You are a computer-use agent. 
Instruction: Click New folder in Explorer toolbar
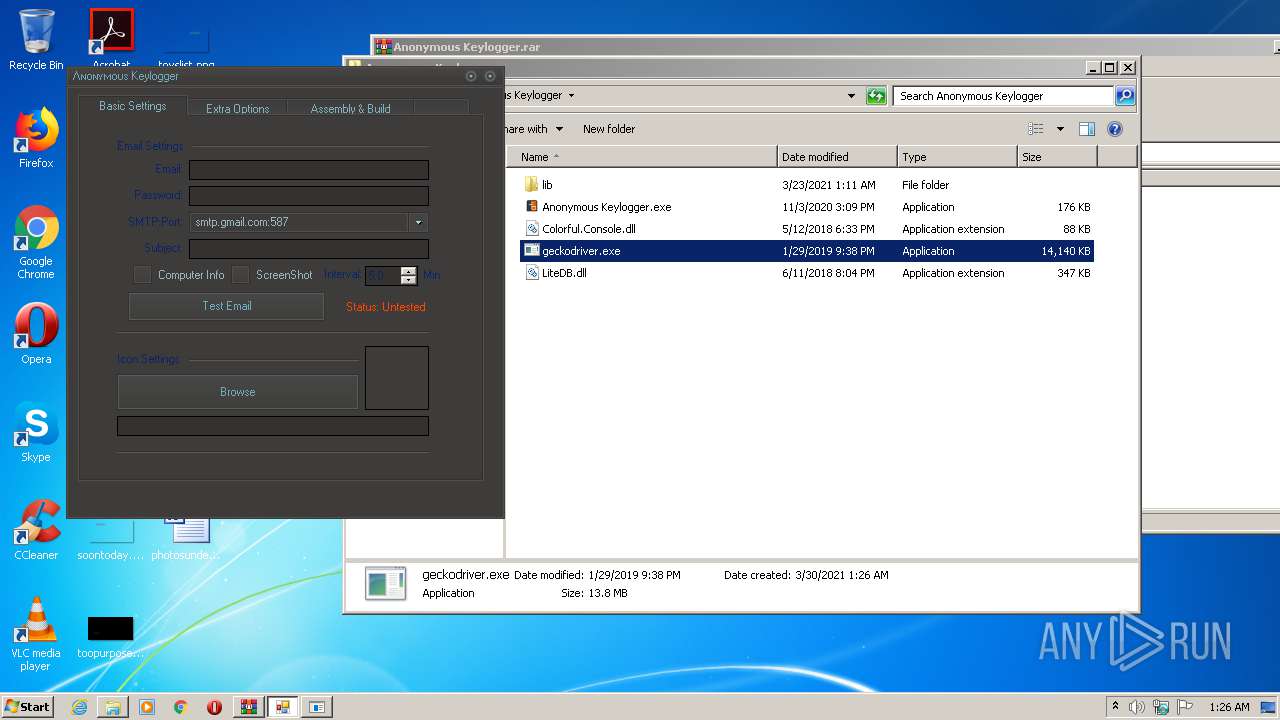609,129
